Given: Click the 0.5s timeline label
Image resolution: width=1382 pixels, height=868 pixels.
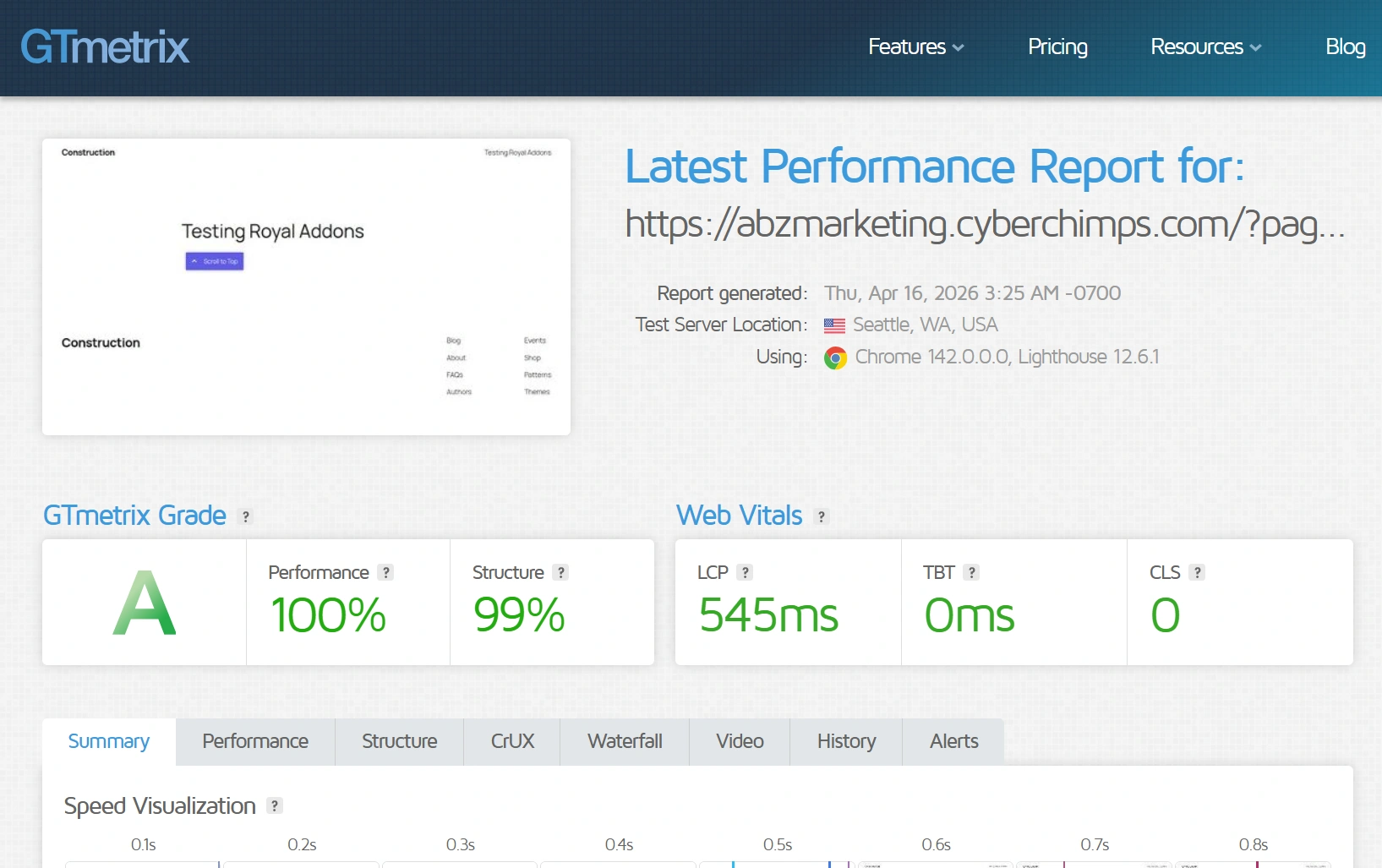Looking at the screenshot, I should tap(778, 845).
